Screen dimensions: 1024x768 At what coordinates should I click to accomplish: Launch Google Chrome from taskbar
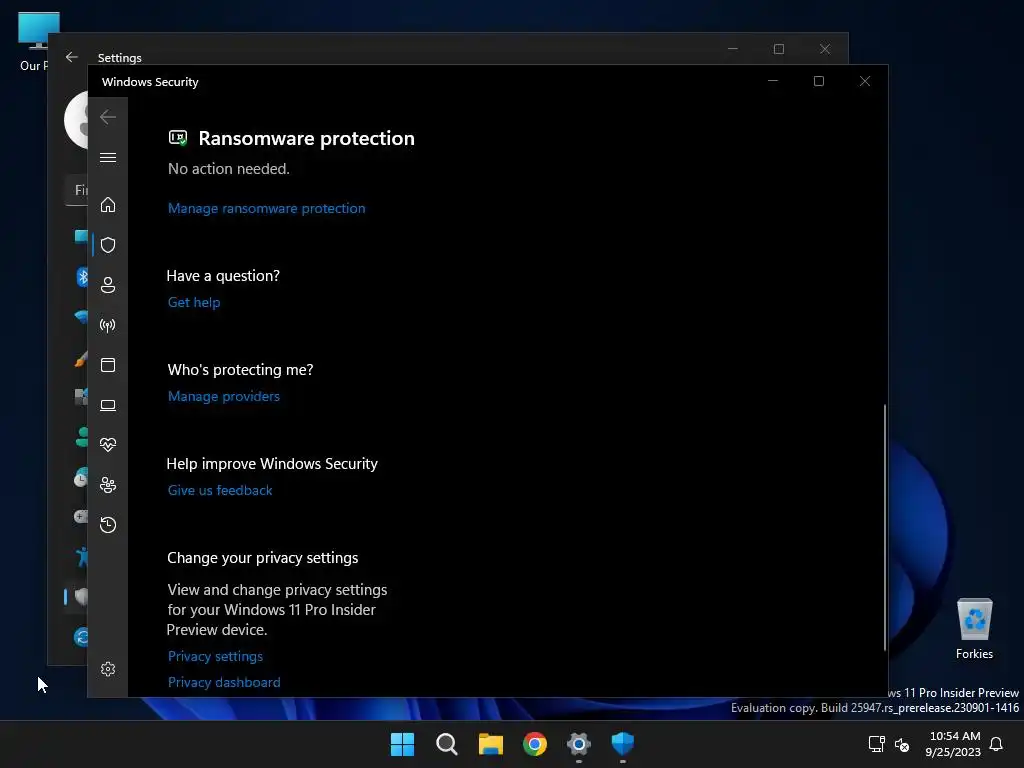pyautogui.click(x=535, y=744)
